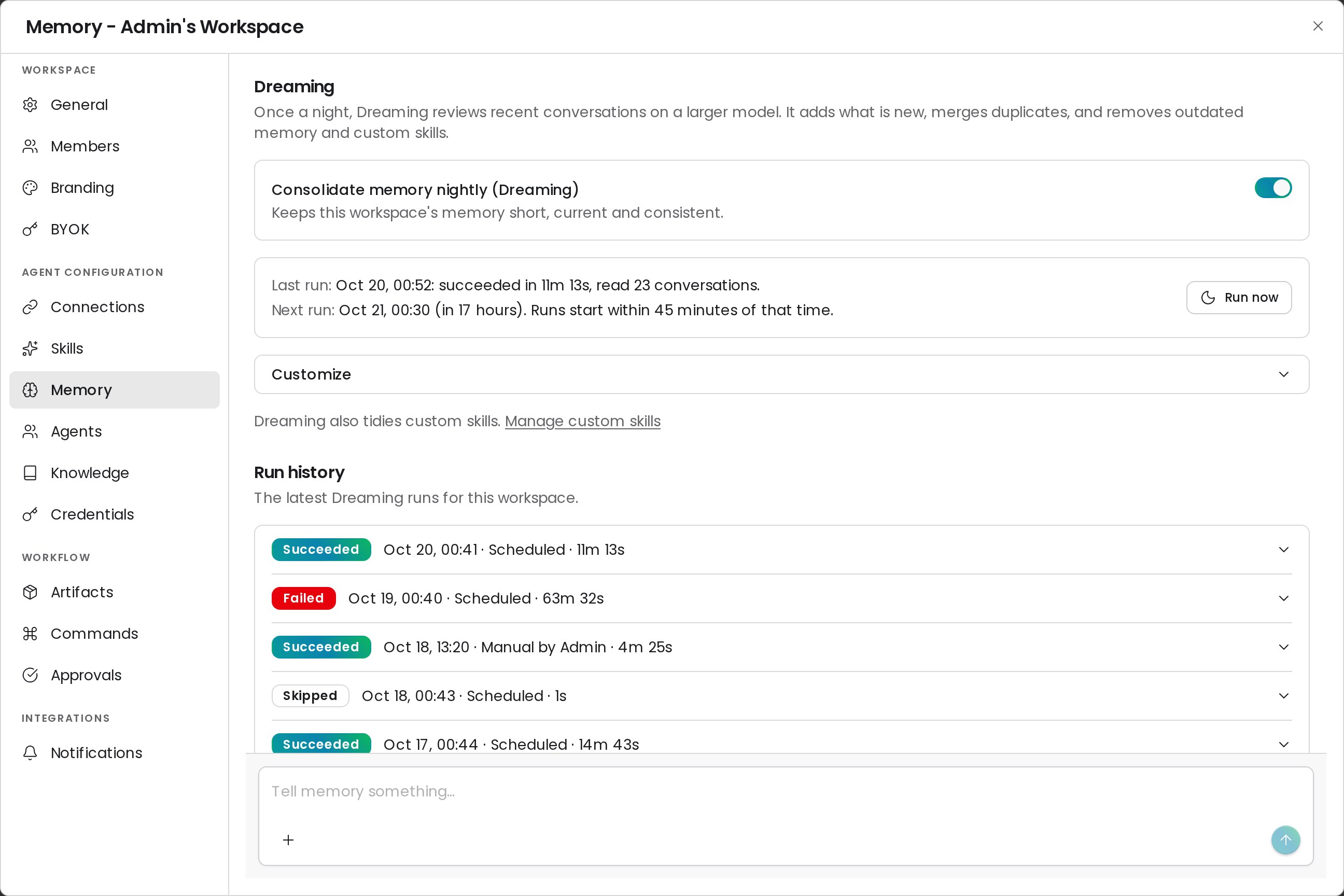This screenshot has width=1344, height=896.
Task: Click the send arrow button
Action: click(1286, 840)
